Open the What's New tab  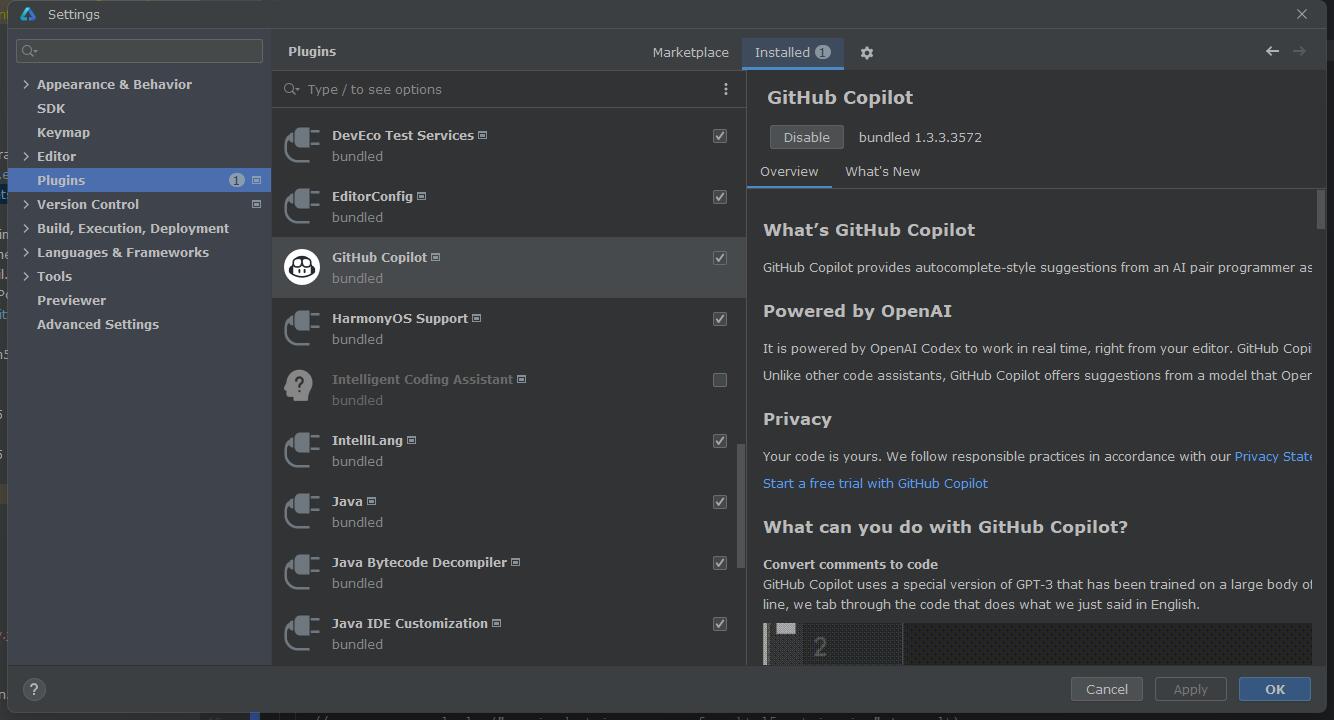point(882,171)
